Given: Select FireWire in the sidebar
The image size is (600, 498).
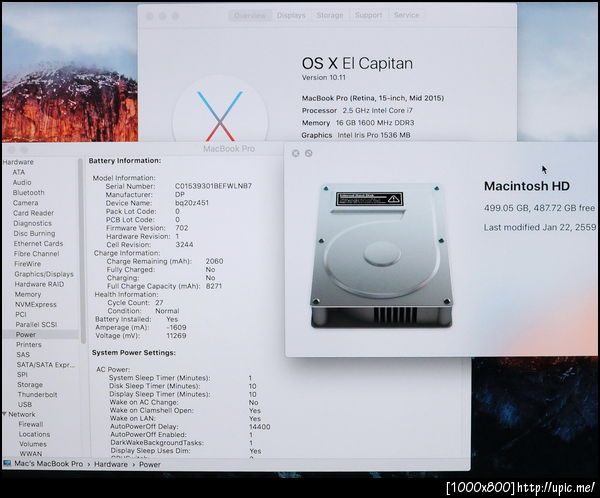Looking at the screenshot, I should tap(27, 264).
